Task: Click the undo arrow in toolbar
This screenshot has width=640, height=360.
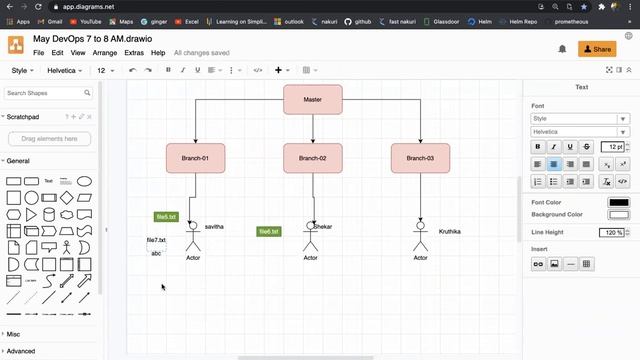Action: pyautogui.click(x=132, y=70)
